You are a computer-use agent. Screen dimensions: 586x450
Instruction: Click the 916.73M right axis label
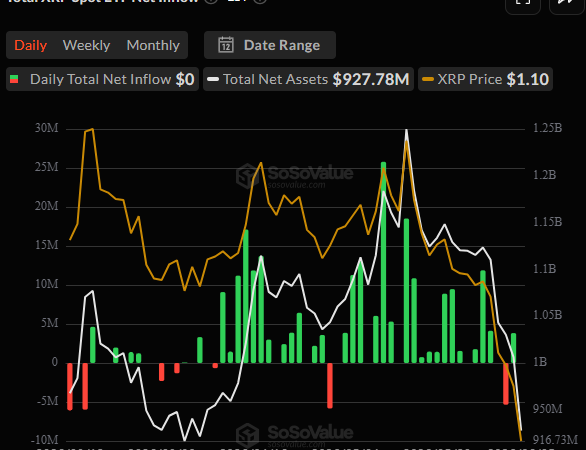[555, 440]
